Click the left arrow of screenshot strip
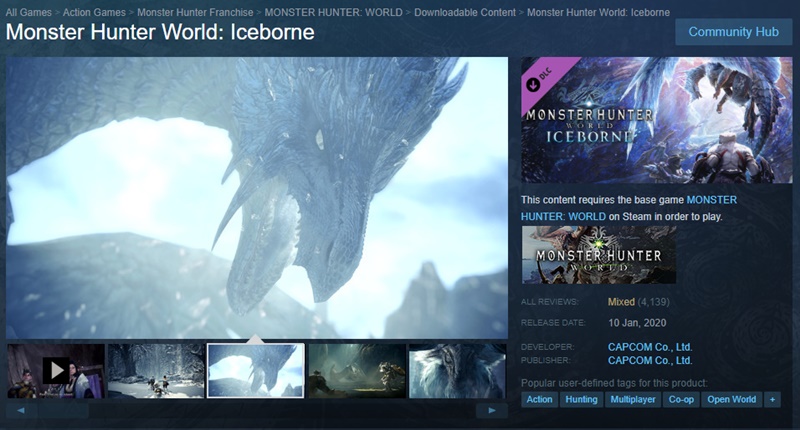Viewport: 800px width, 430px height. pyautogui.click(x=21, y=410)
